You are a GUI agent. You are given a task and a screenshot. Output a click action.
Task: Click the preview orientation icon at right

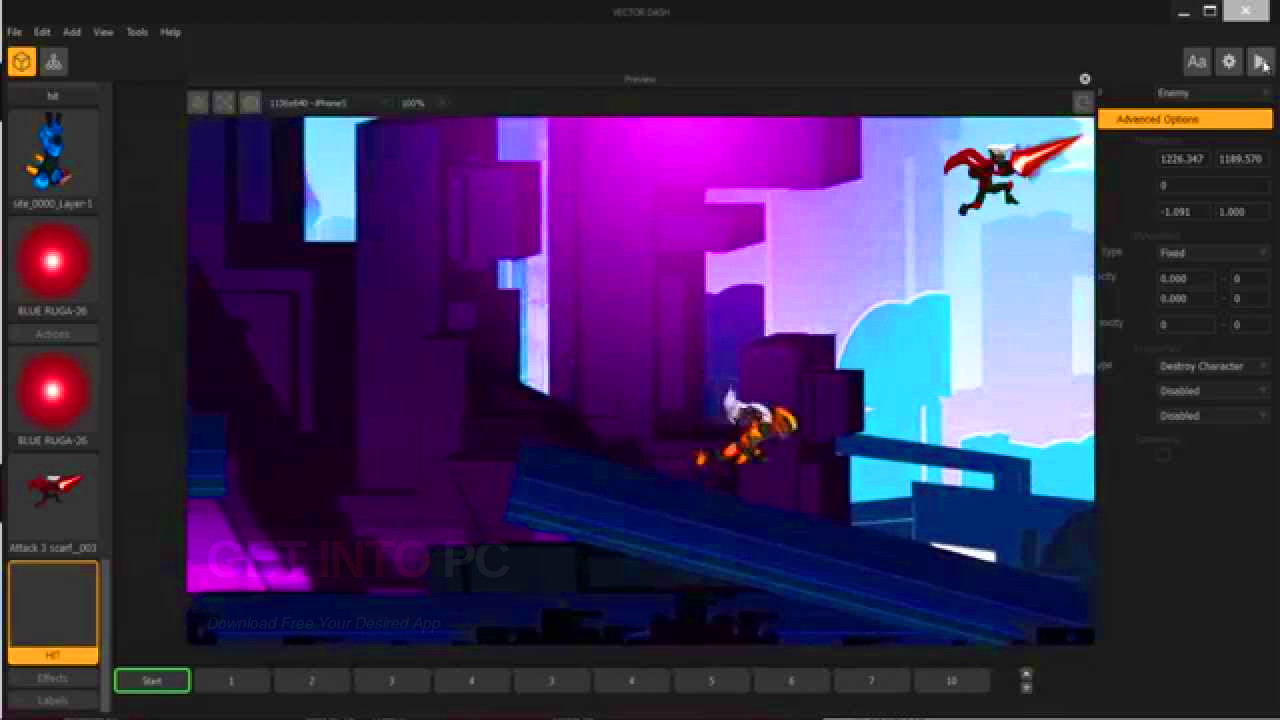(x=1082, y=103)
